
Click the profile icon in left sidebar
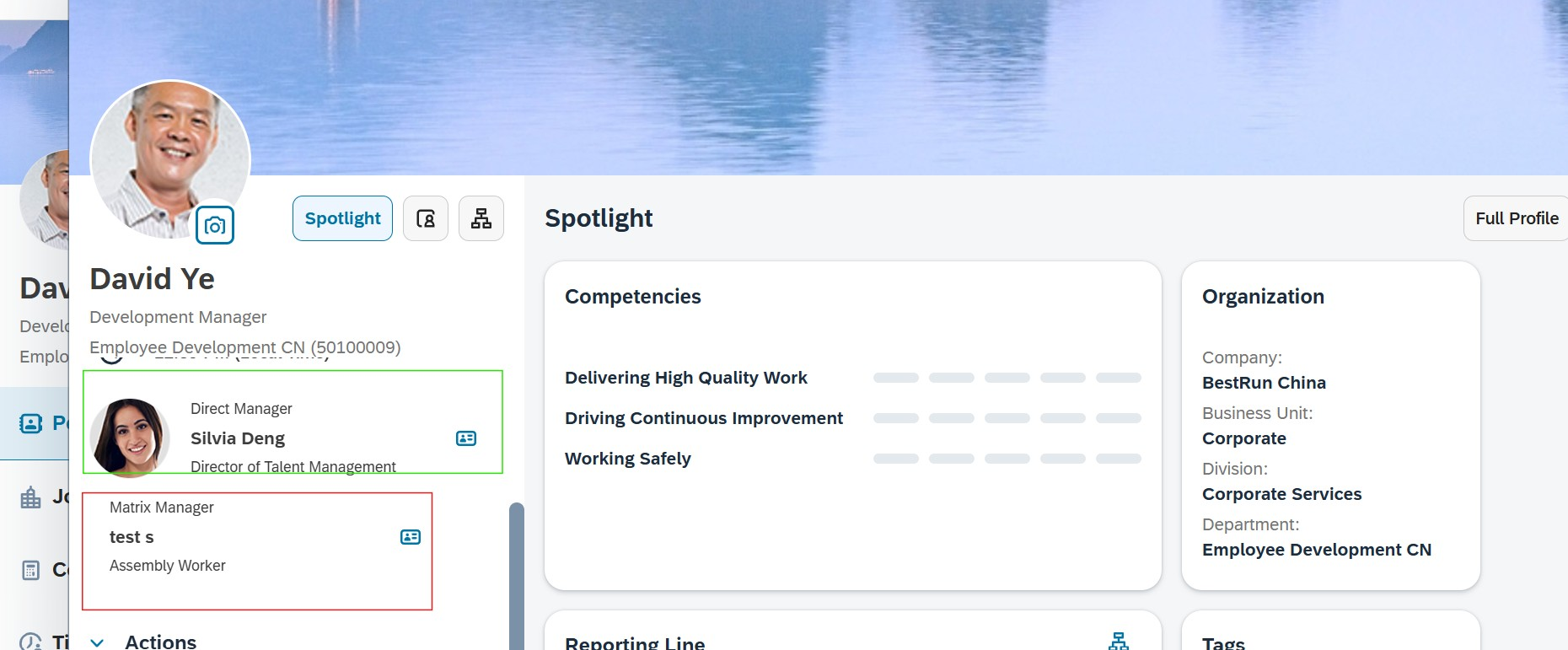click(x=31, y=423)
